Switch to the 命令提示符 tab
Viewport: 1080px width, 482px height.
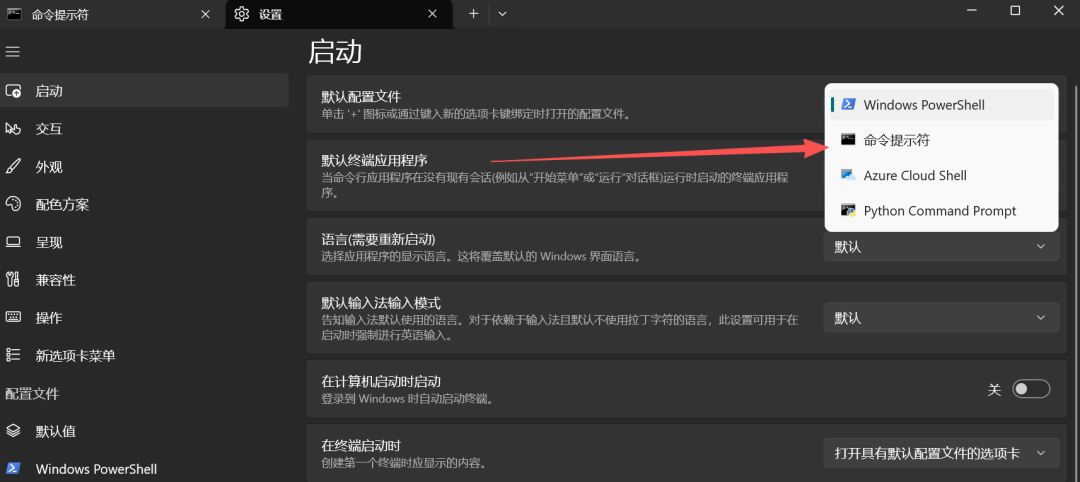(x=100, y=14)
